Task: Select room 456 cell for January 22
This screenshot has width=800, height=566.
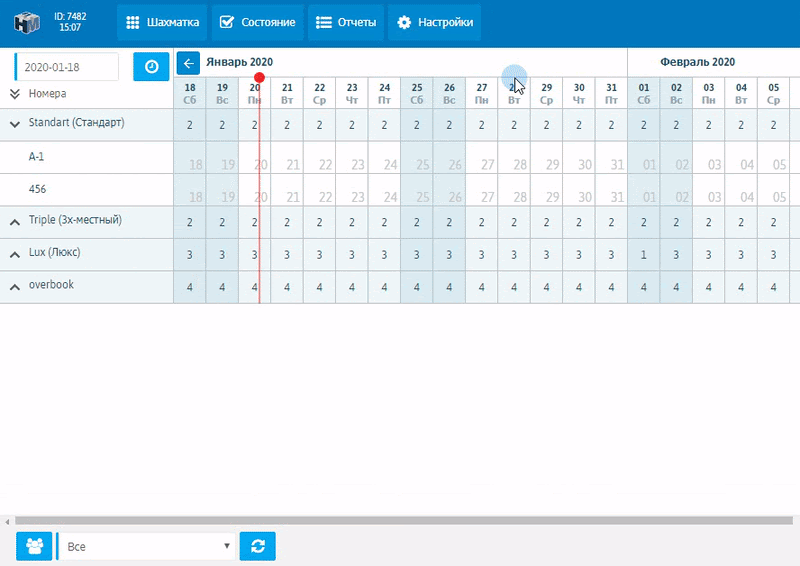Action: (x=319, y=190)
